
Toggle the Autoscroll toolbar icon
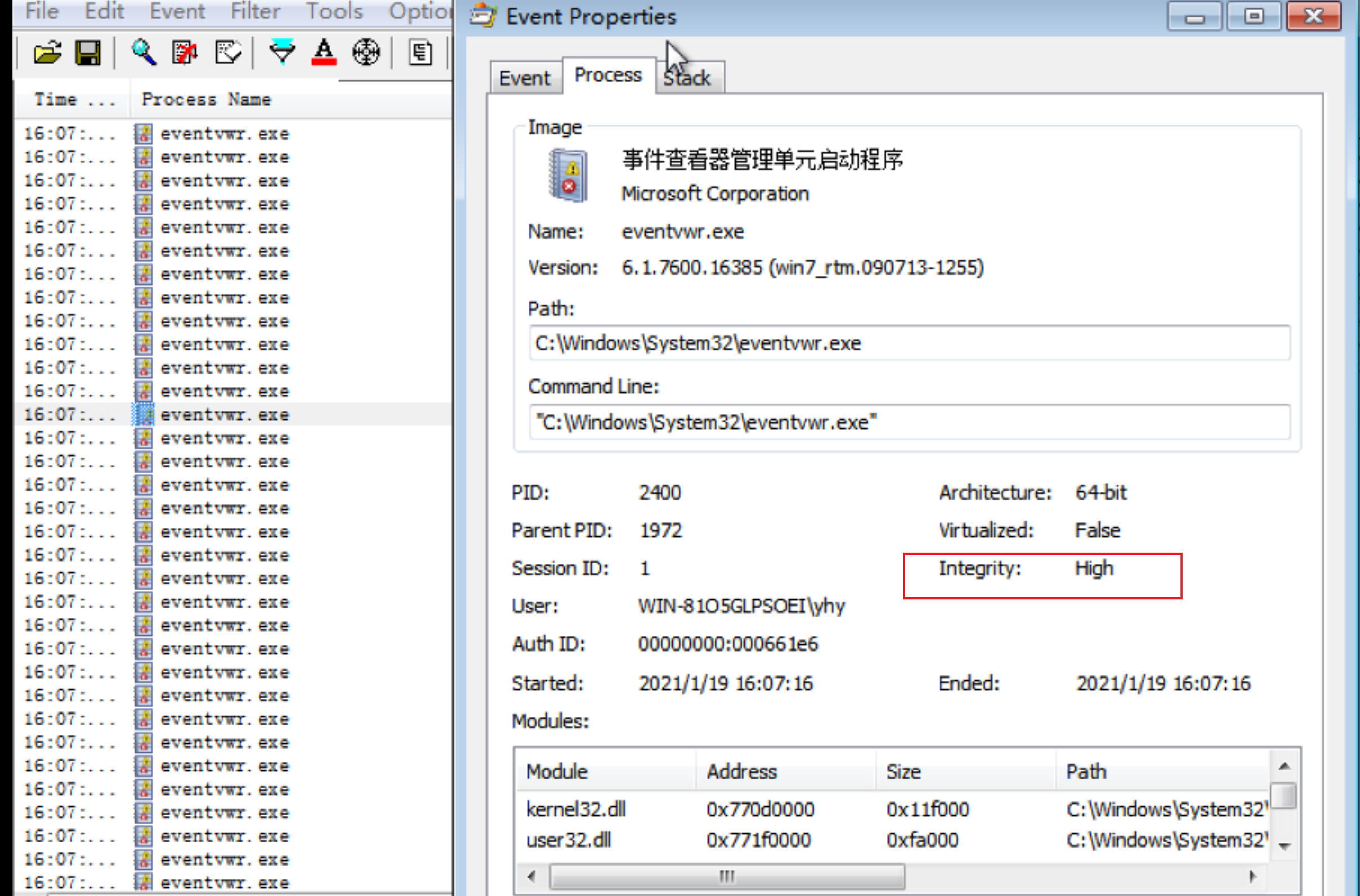[x=185, y=53]
